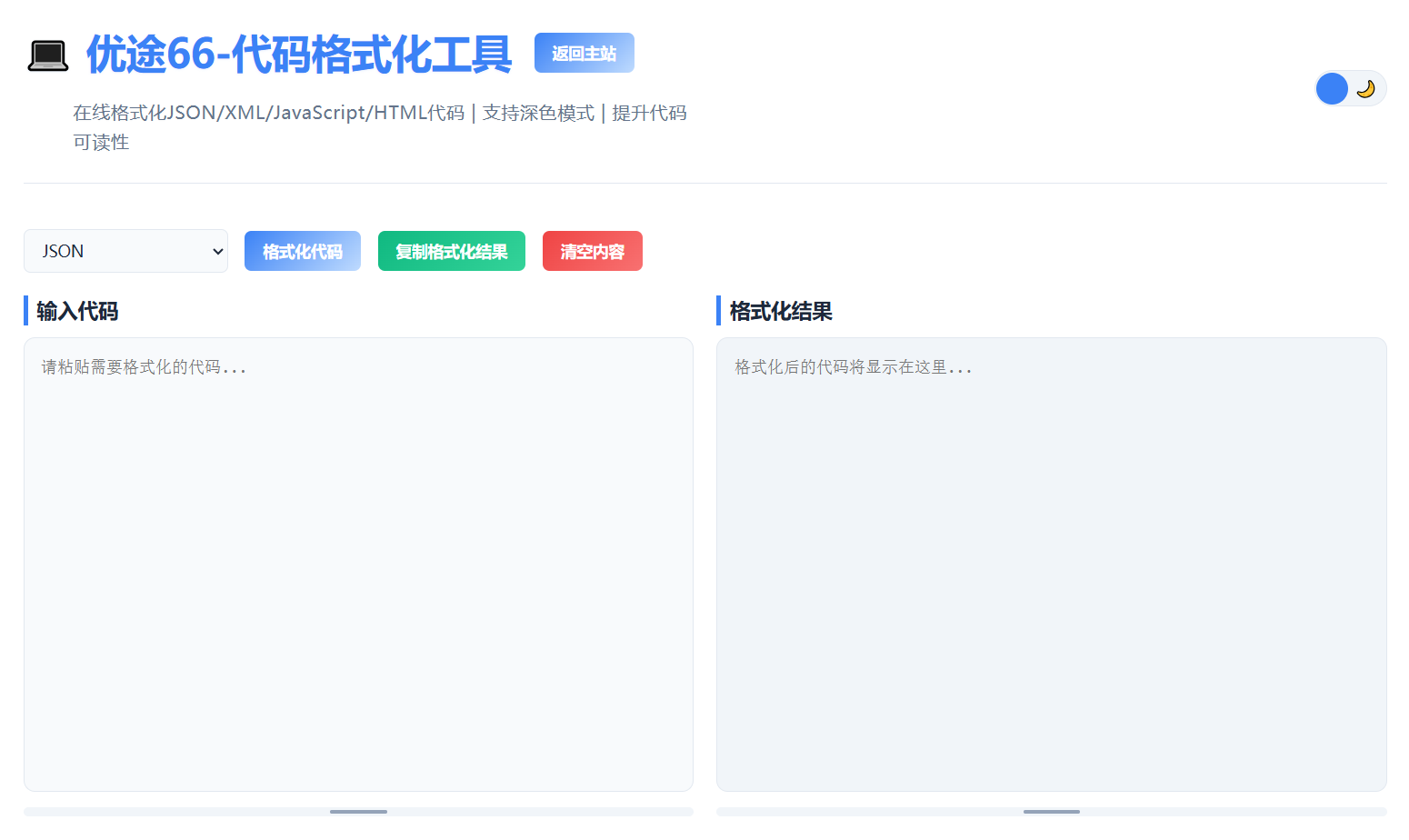Click the 格式化代码 button
Image resolution: width=1409 pixels, height=840 pixels.
[x=303, y=251]
